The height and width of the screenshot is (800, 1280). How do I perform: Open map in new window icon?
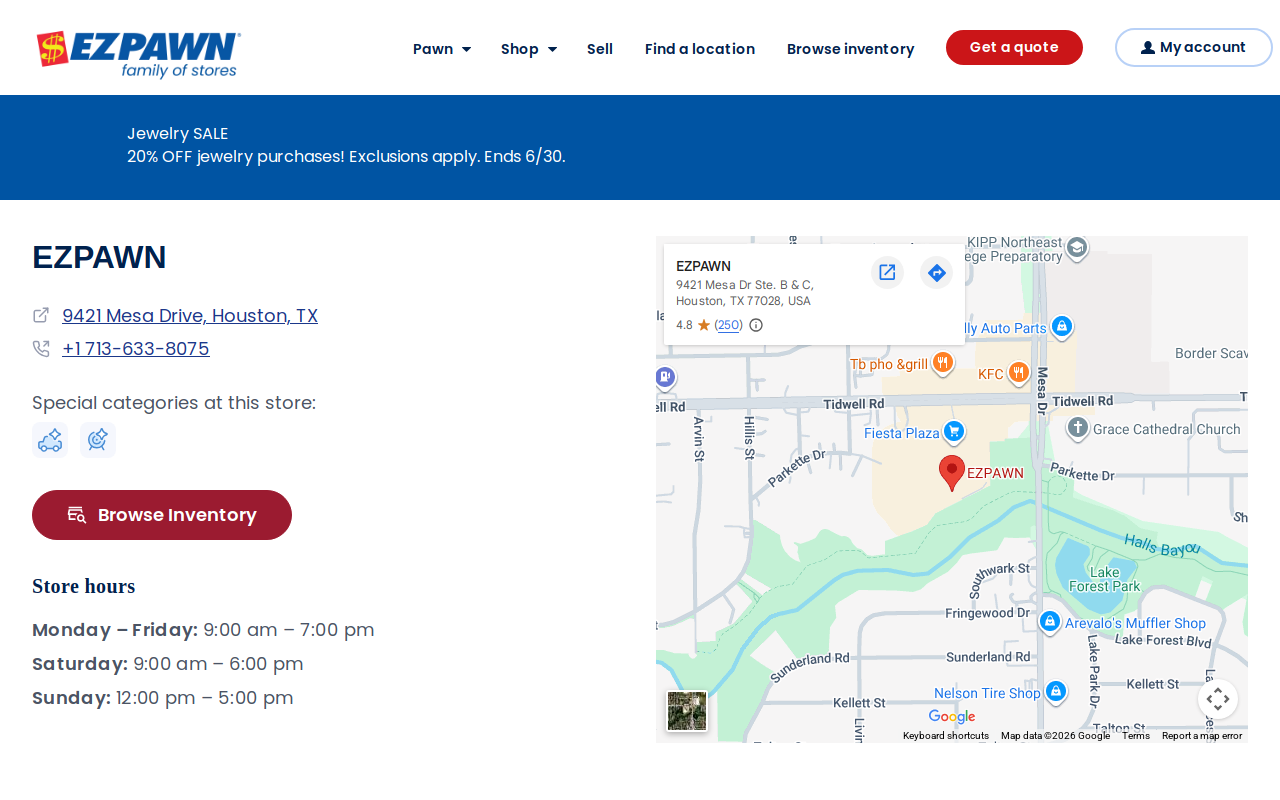point(887,272)
